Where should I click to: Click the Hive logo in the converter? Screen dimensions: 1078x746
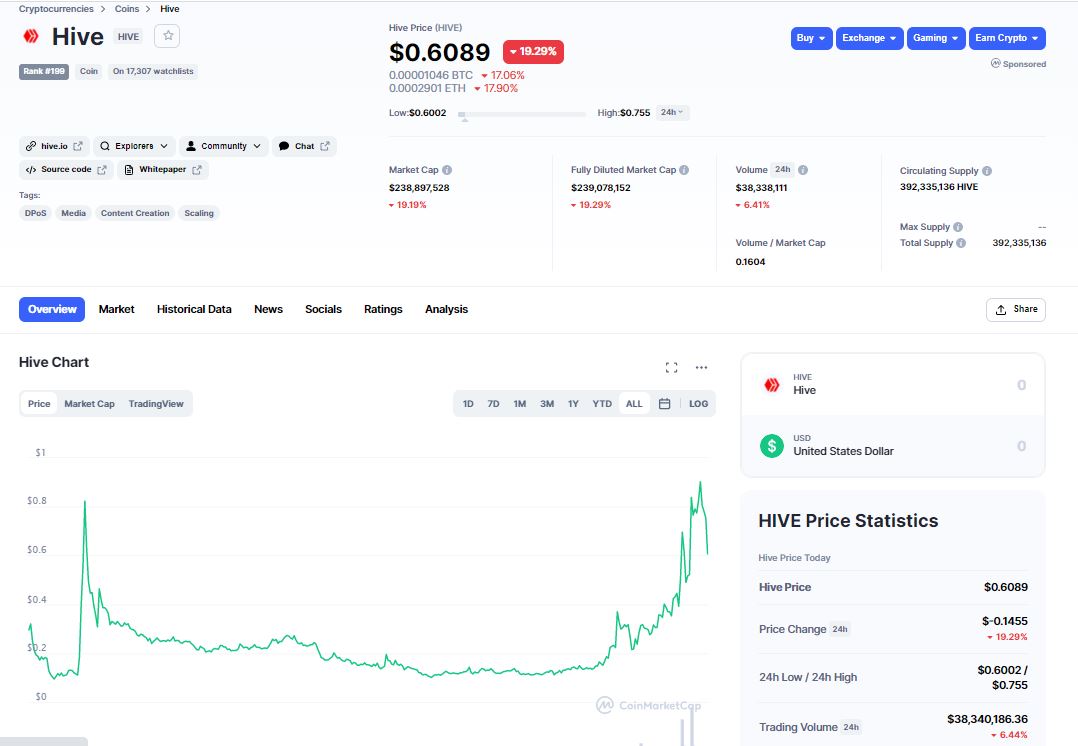[x=772, y=385]
